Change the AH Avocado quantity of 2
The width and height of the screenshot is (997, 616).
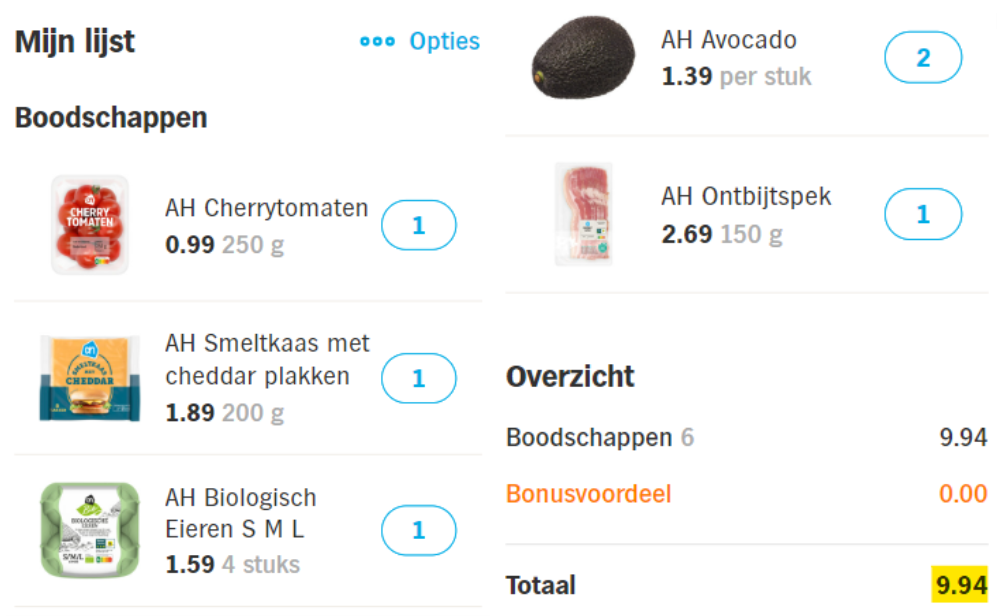point(923,57)
